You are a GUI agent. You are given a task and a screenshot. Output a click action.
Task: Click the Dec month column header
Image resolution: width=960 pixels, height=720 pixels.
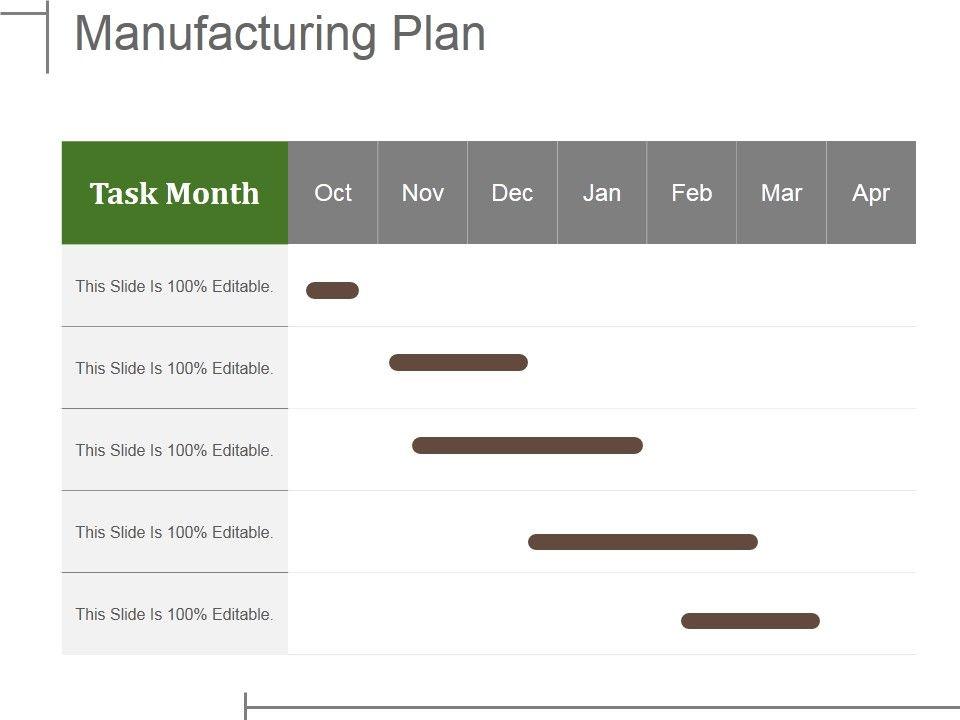coord(512,193)
